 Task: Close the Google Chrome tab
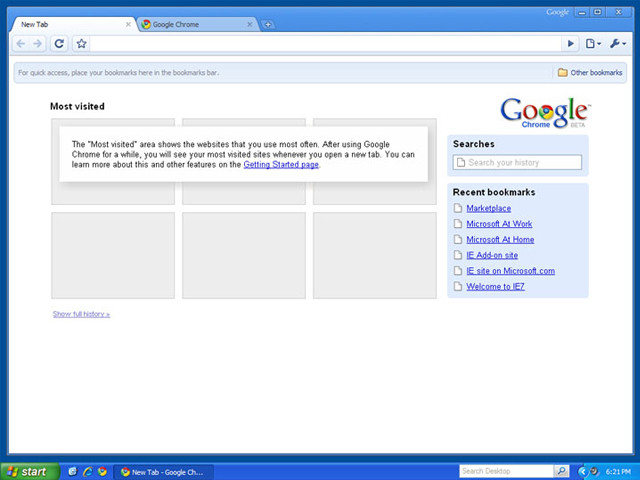(x=250, y=24)
